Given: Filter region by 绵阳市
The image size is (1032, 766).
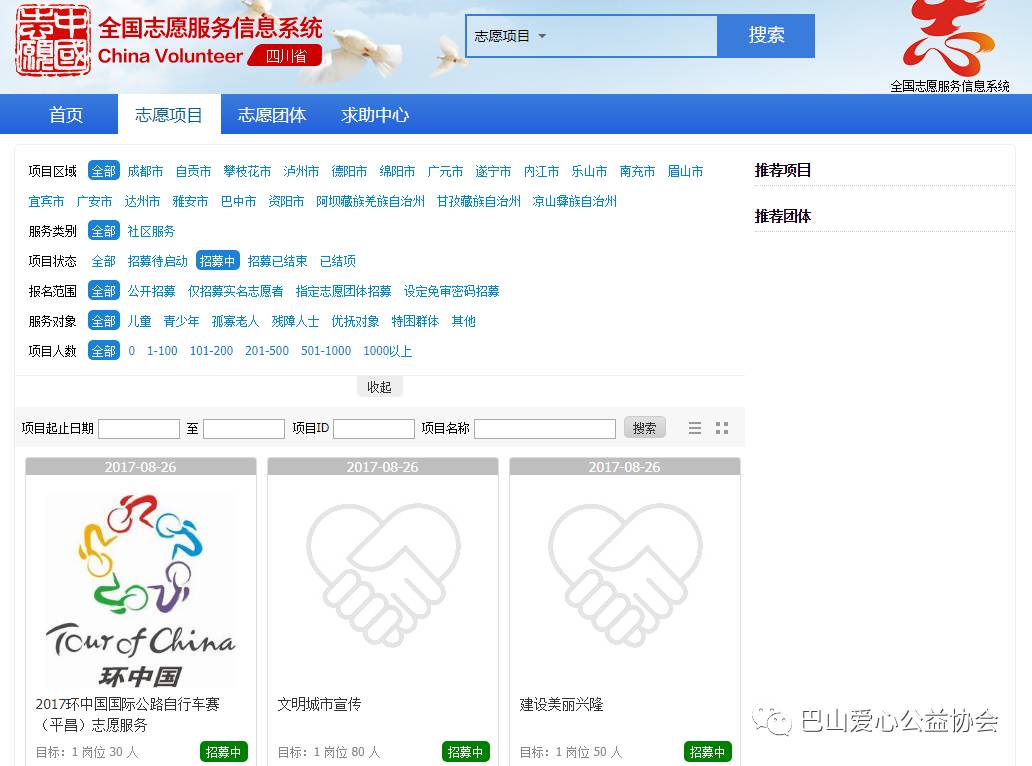Looking at the screenshot, I should (398, 171).
